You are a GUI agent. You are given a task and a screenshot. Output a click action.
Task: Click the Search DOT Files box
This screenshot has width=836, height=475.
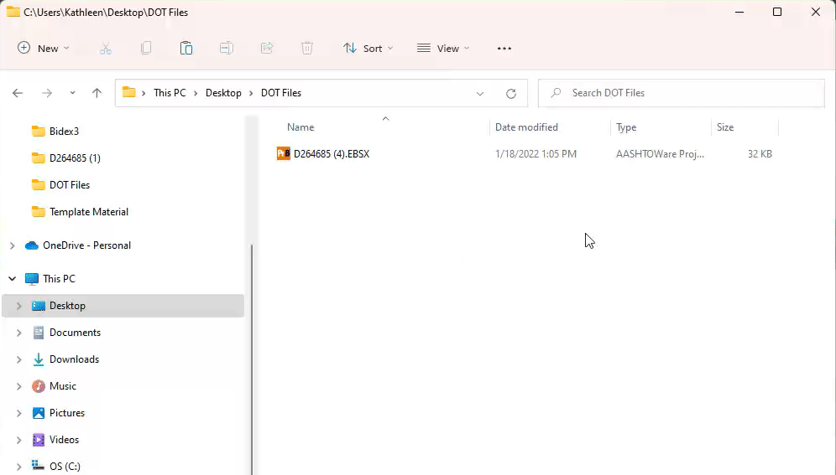pos(681,93)
